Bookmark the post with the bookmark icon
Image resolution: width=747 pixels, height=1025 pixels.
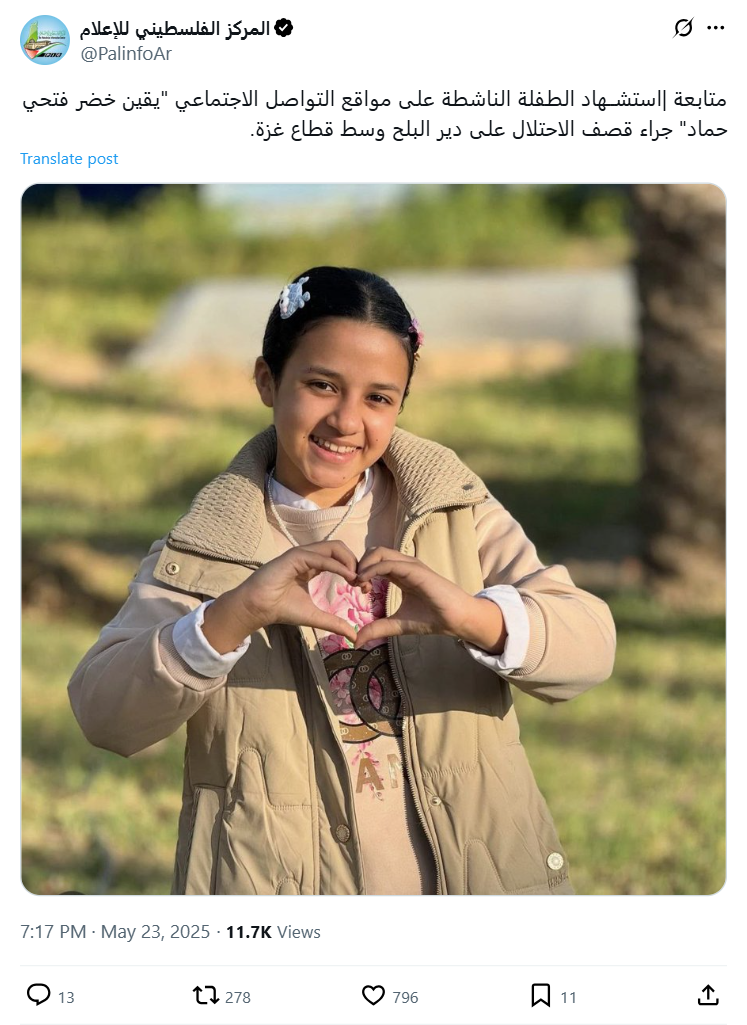(540, 996)
